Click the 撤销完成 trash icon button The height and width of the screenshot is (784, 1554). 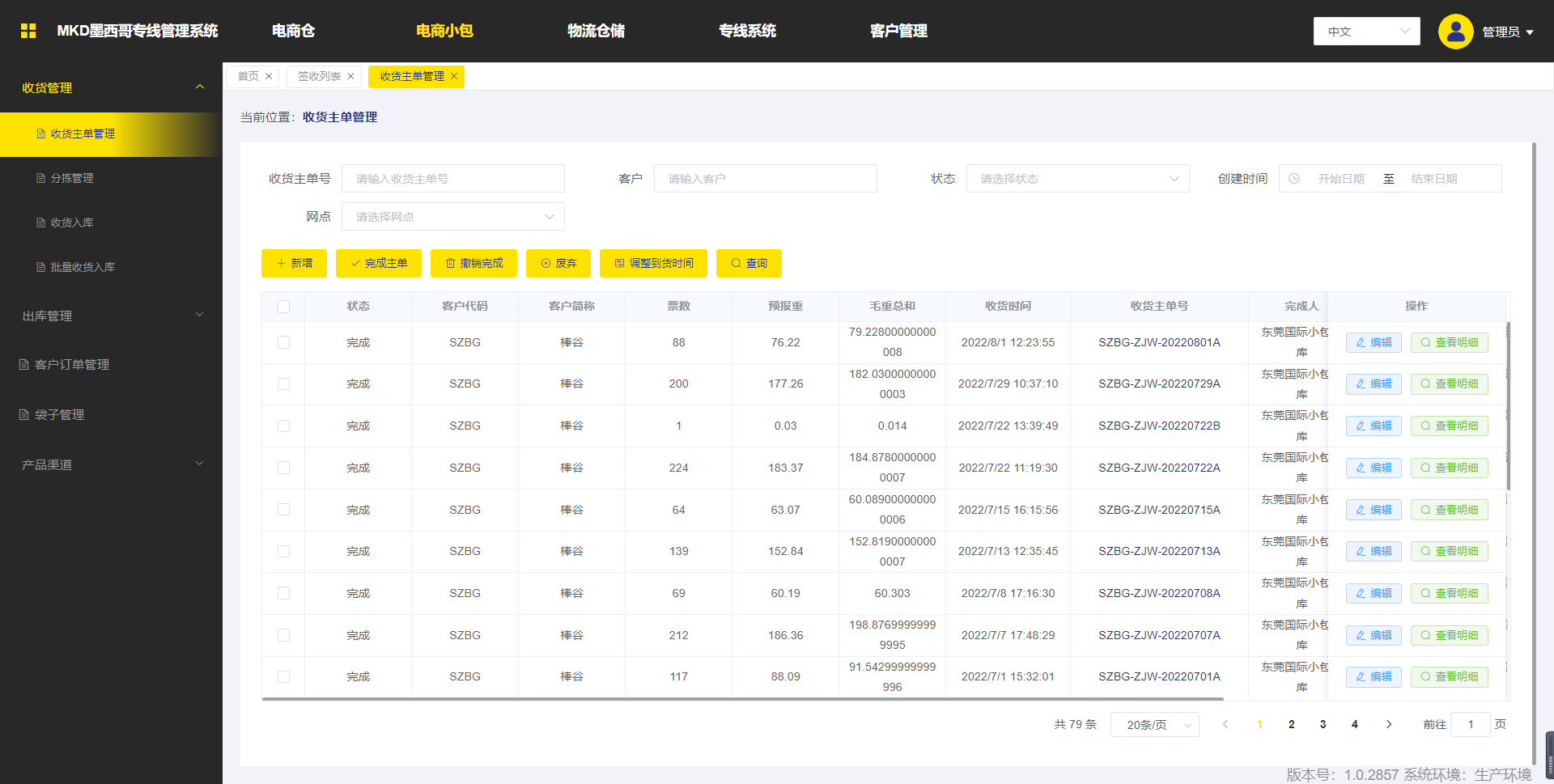coord(473,264)
